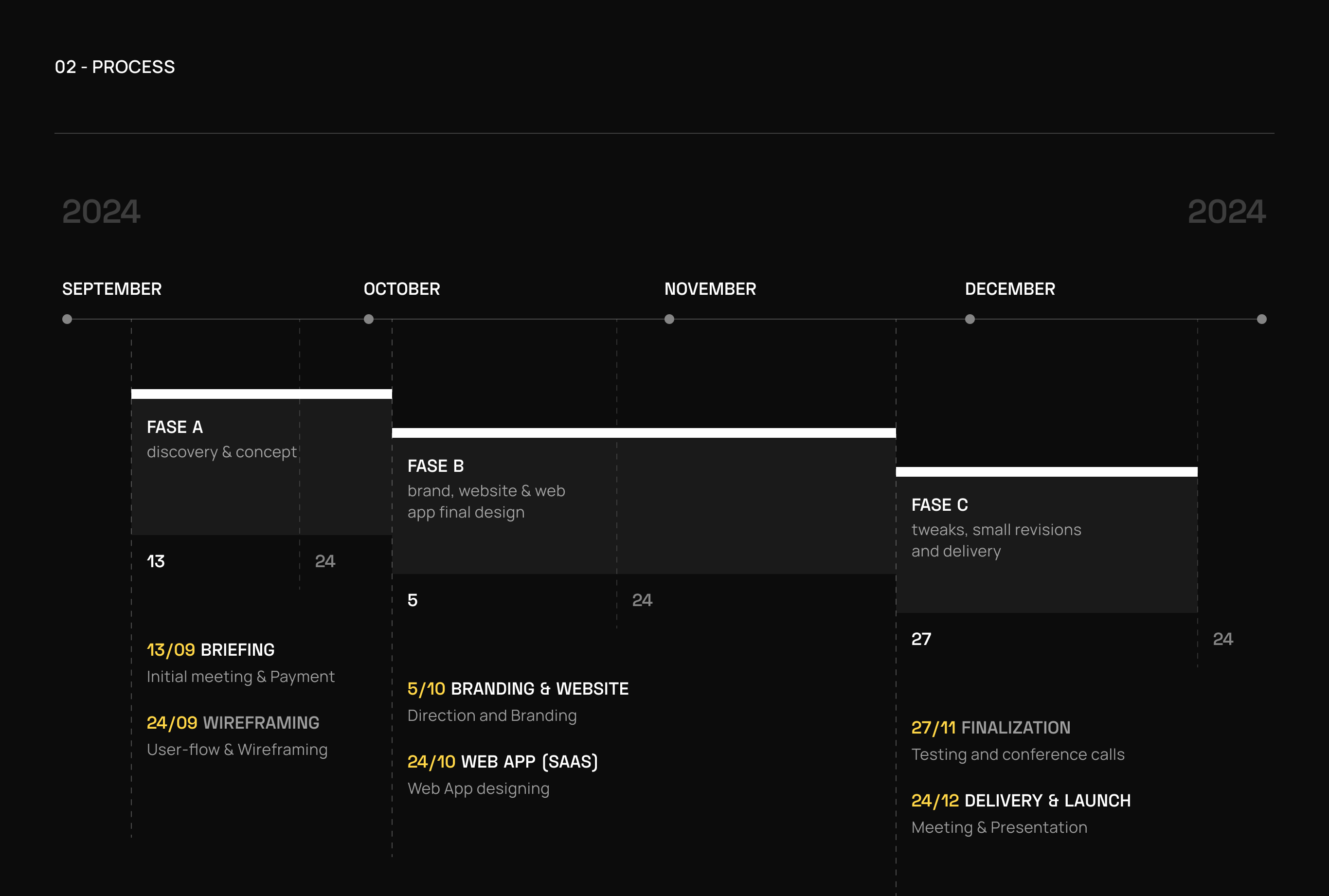Click the '27/11 FINALIZATION' milestone

pos(991,727)
